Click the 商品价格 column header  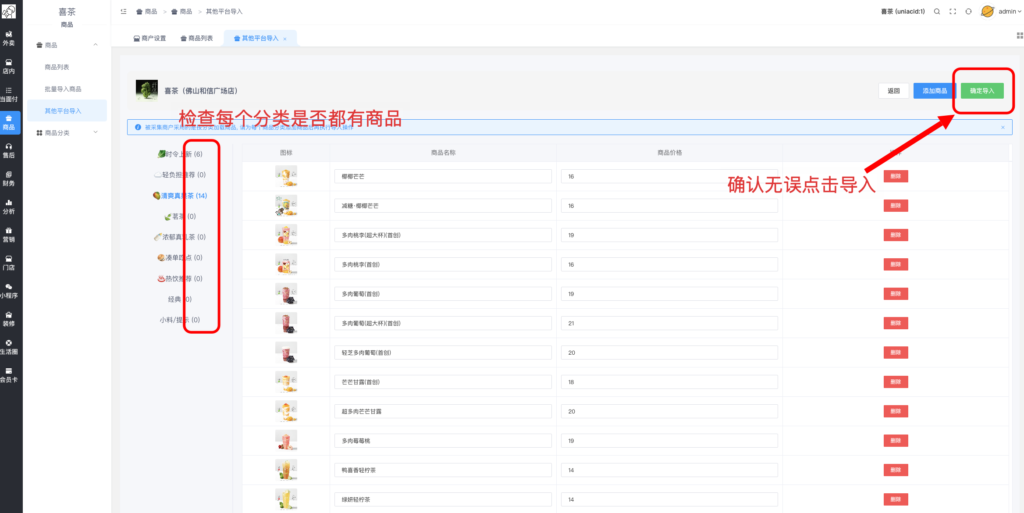[669, 152]
